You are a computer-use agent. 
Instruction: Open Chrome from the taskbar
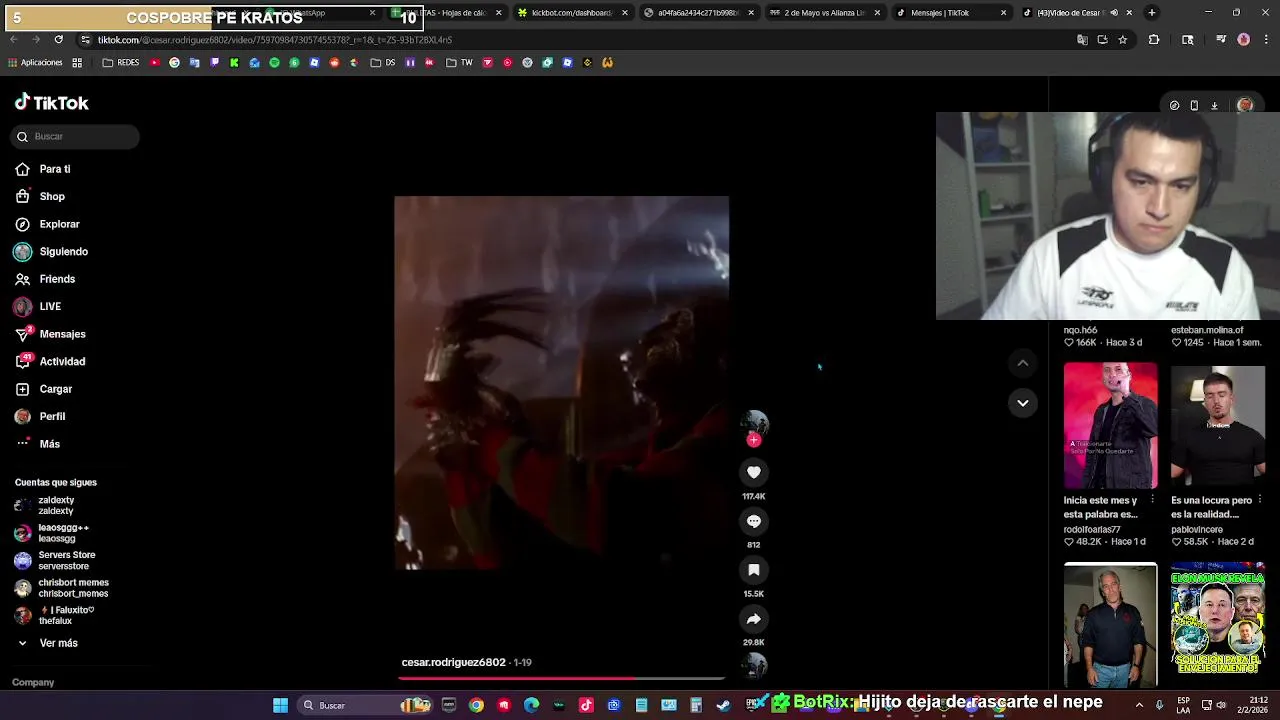476,705
